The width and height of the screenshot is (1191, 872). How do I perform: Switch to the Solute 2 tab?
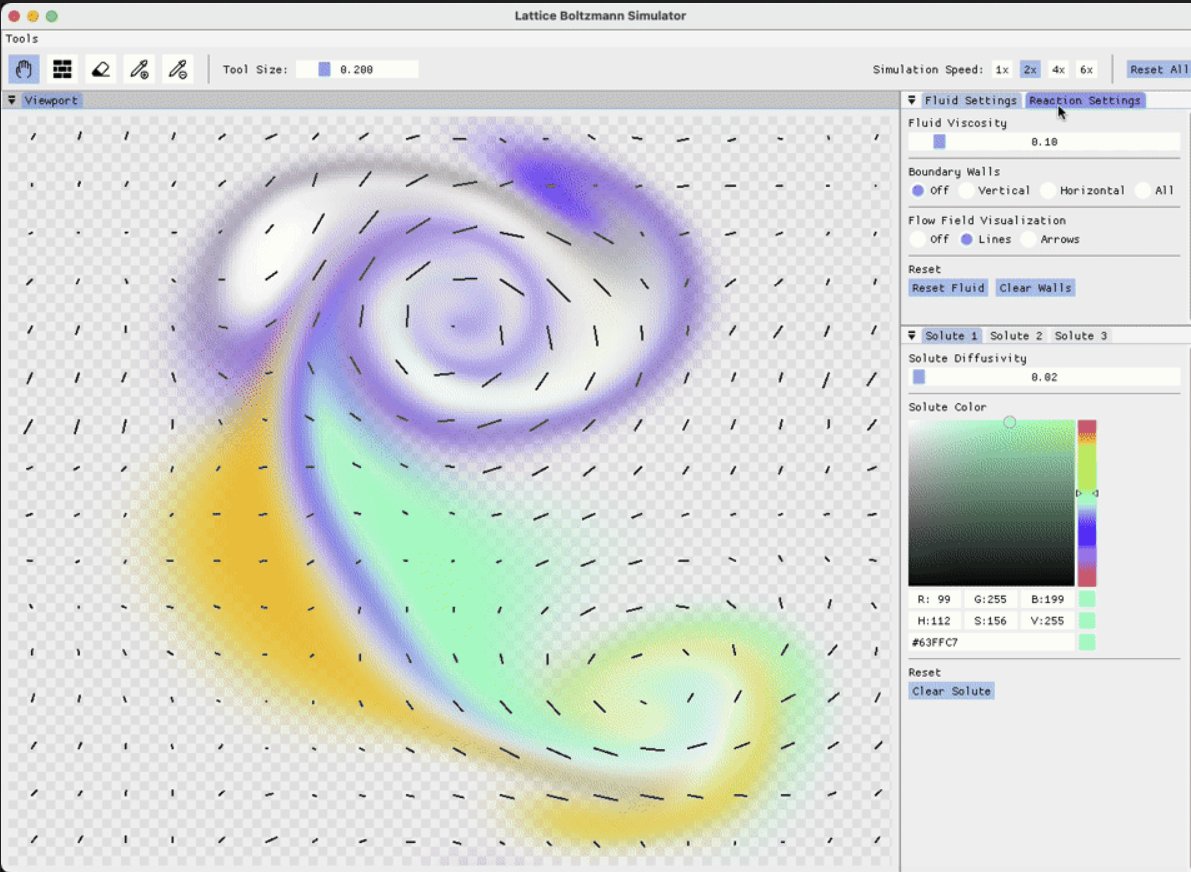pyautogui.click(x=1016, y=335)
